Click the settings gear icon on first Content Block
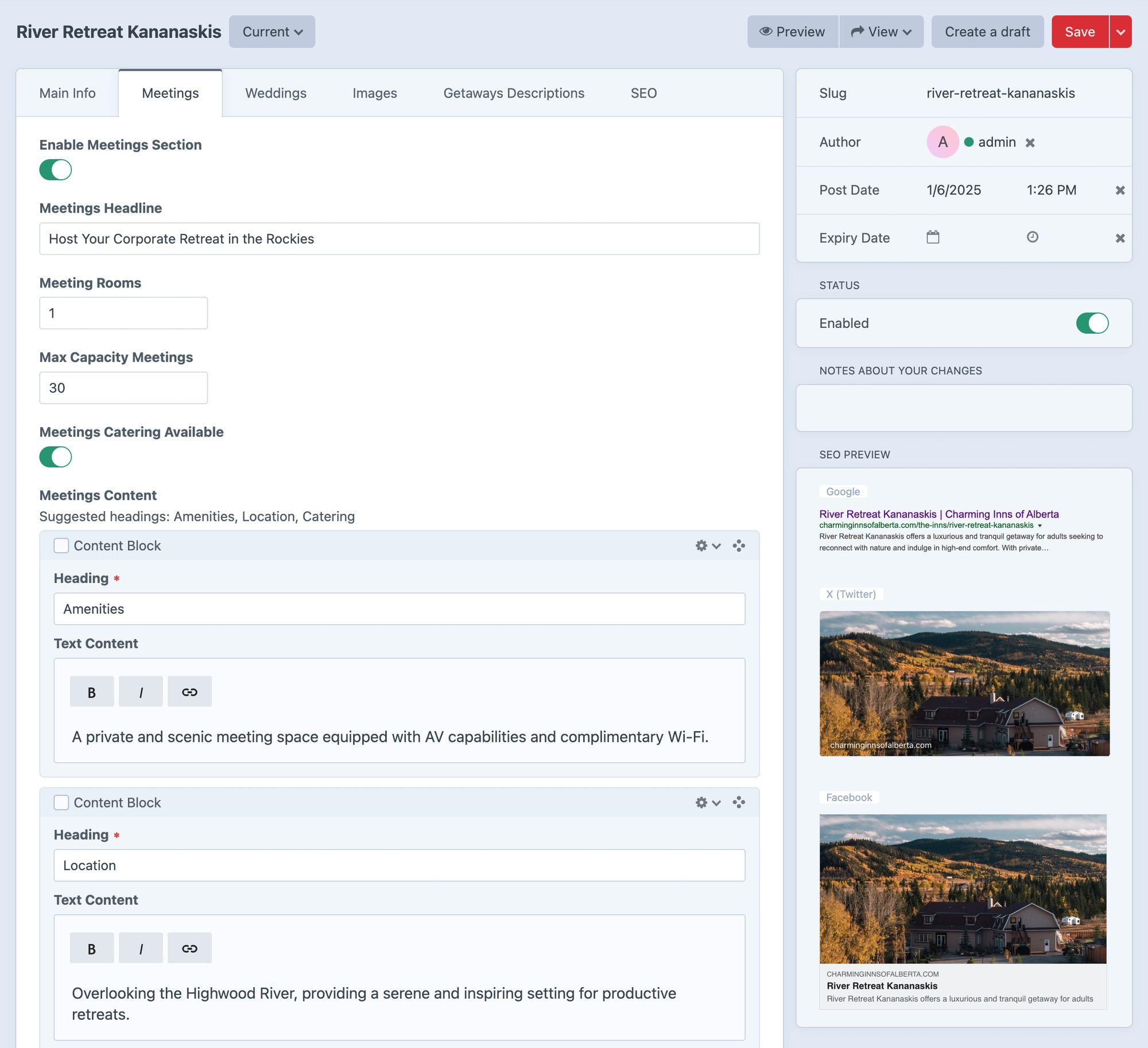 [701, 546]
